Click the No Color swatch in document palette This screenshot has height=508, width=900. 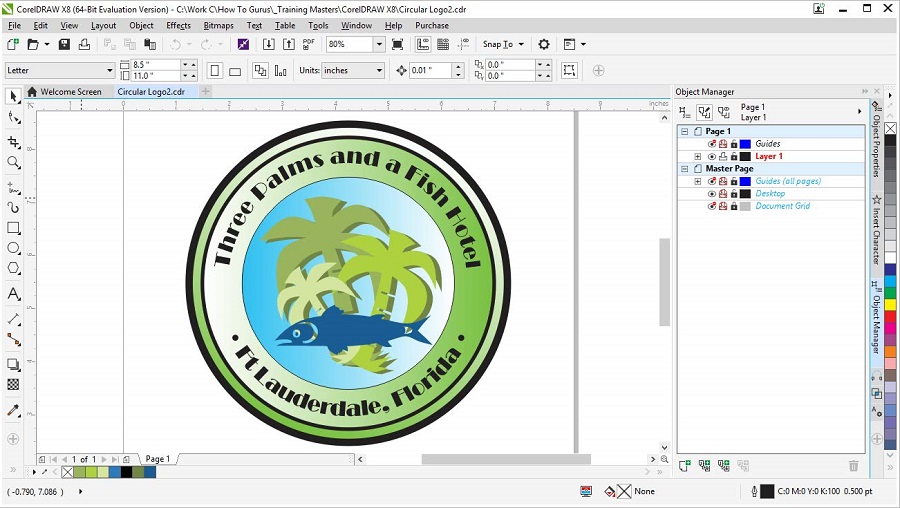click(67, 472)
